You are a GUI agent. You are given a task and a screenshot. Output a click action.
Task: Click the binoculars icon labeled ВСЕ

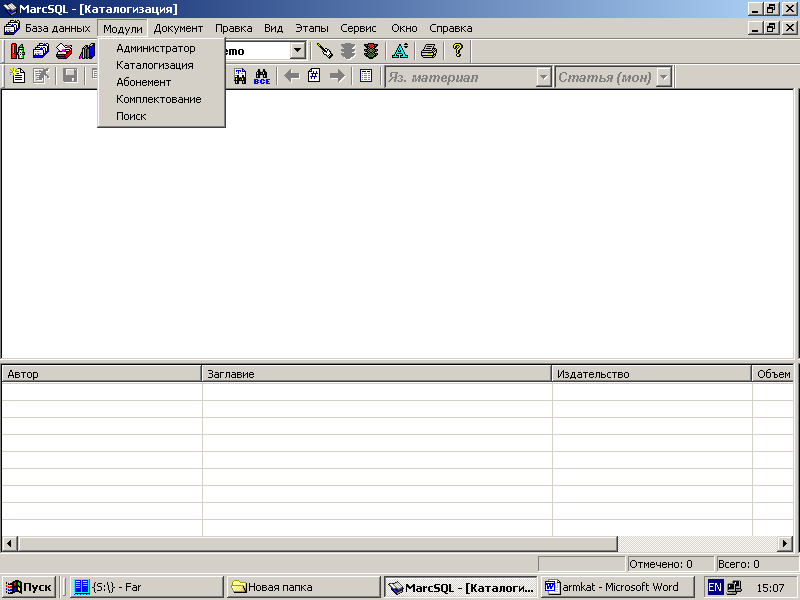coord(262,77)
